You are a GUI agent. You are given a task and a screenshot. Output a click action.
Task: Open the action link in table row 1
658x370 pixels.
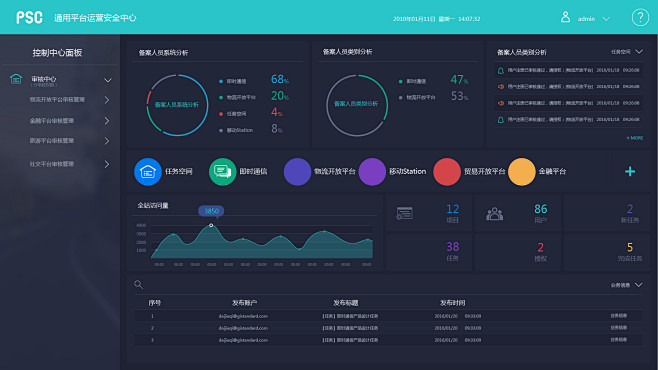point(619,316)
